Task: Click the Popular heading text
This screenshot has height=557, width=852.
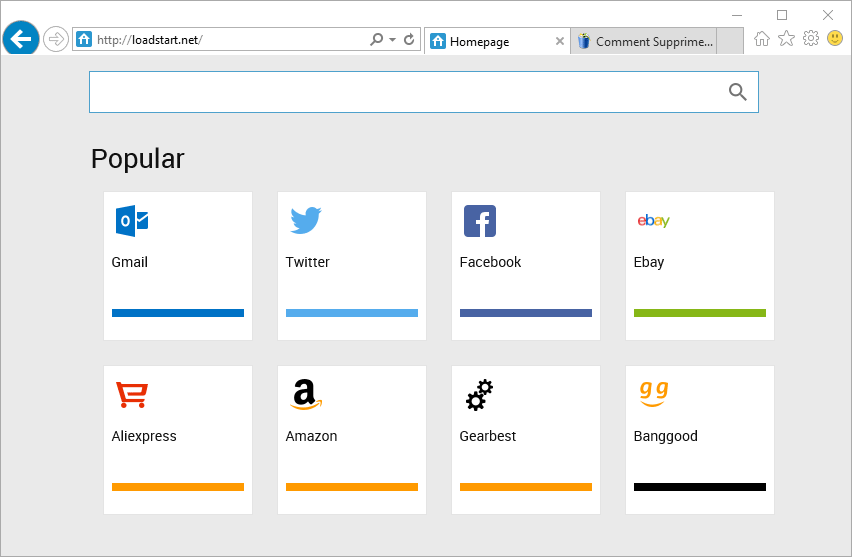Action: [137, 159]
